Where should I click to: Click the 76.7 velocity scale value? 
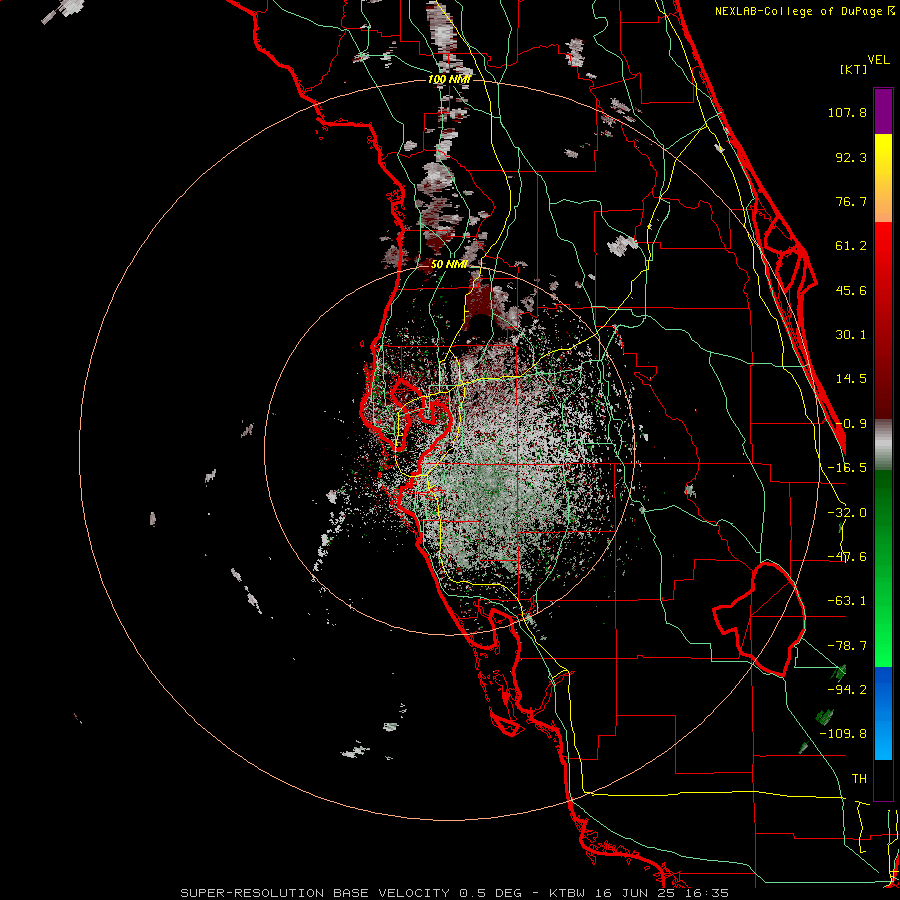(851, 201)
